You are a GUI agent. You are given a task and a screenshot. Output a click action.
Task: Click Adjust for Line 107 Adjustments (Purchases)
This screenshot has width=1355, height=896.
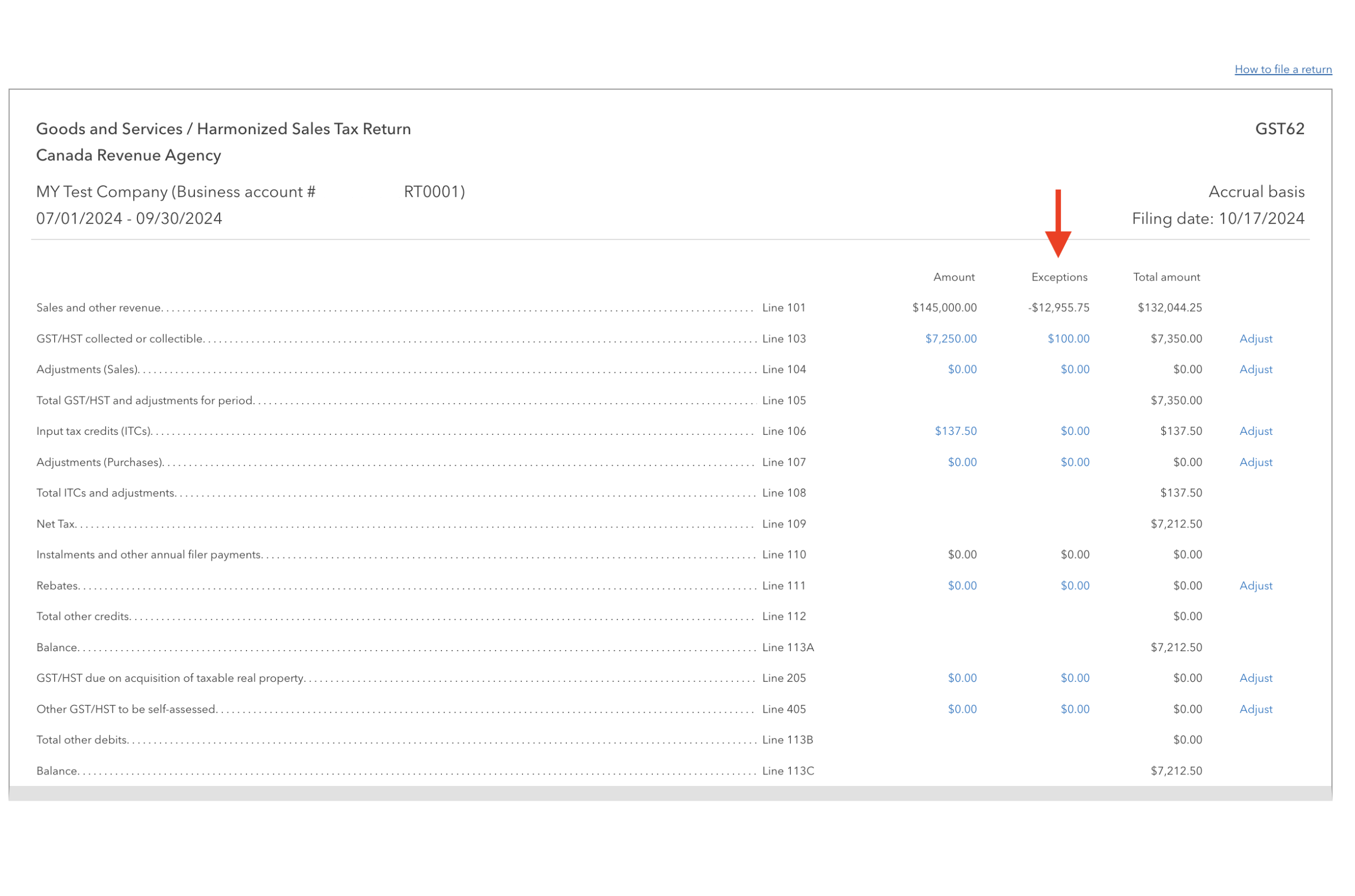coord(1255,462)
